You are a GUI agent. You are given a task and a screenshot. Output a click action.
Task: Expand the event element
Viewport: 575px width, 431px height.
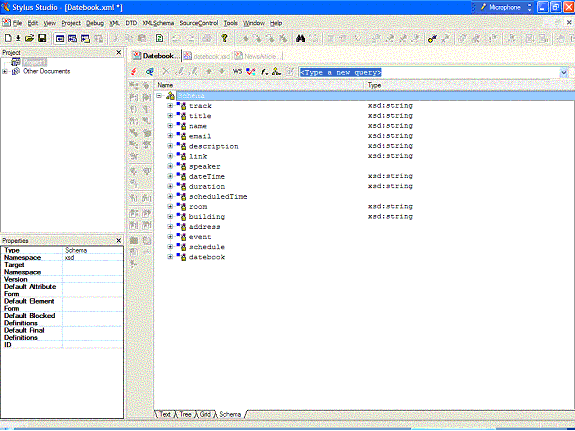click(170, 237)
